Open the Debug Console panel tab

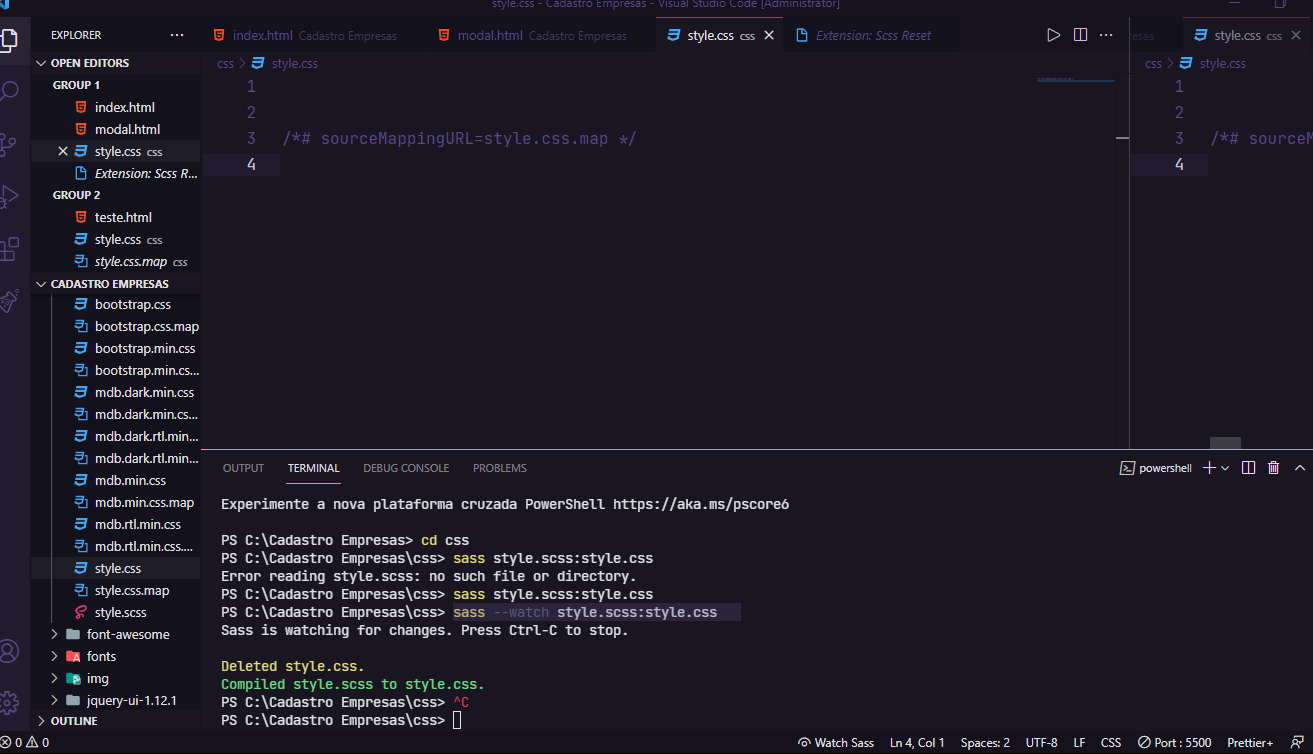pos(406,468)
